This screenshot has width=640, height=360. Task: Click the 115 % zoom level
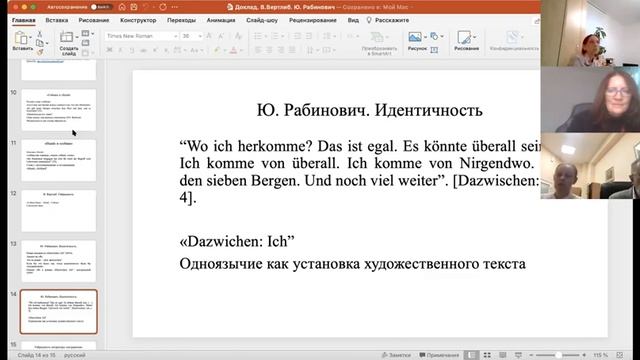pyautogui.click(x=600, y=355)
